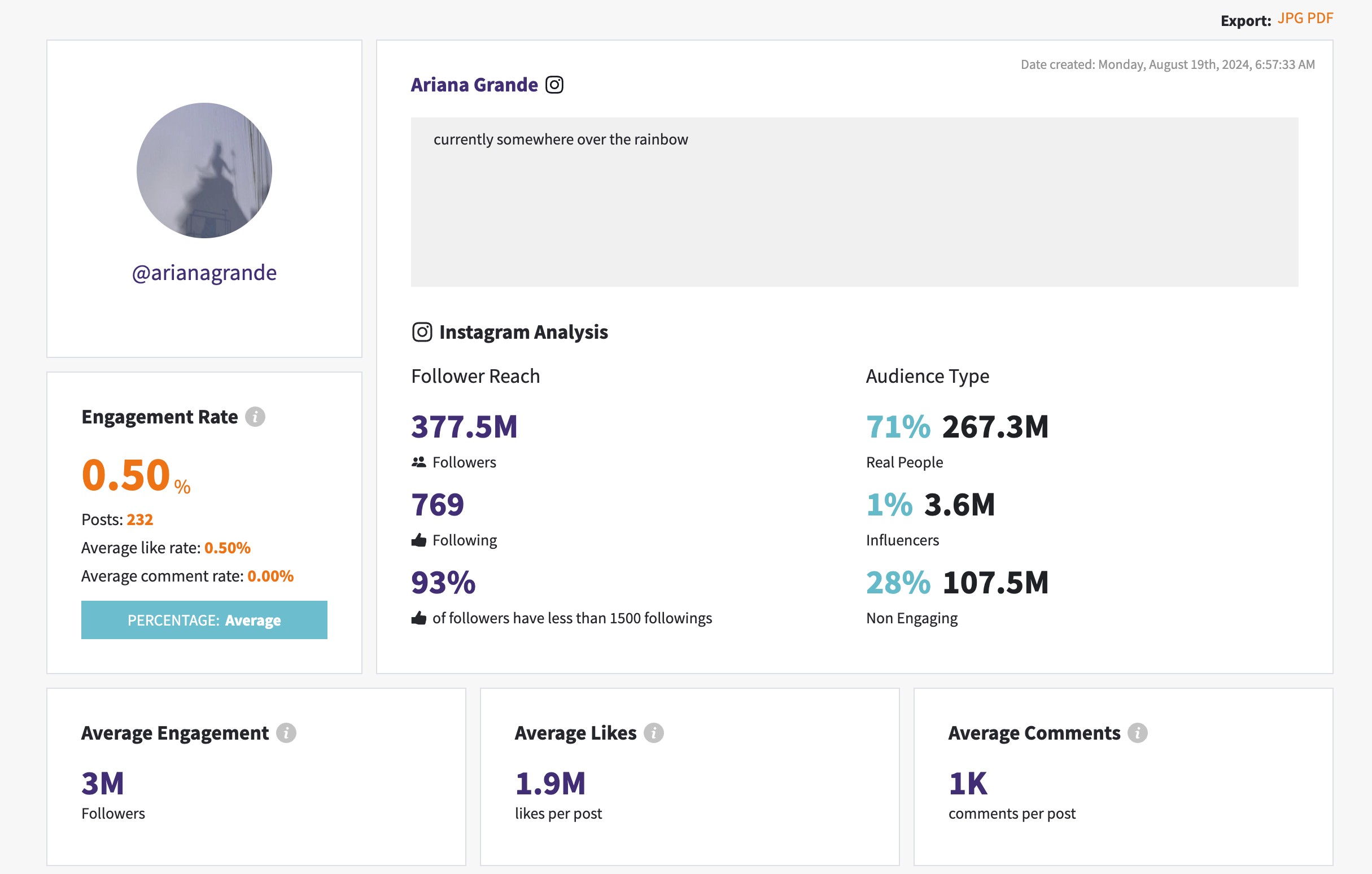Click the 1K comments per post value
The width and height of the screenshot is (1372, 874).
click(968, 784)
